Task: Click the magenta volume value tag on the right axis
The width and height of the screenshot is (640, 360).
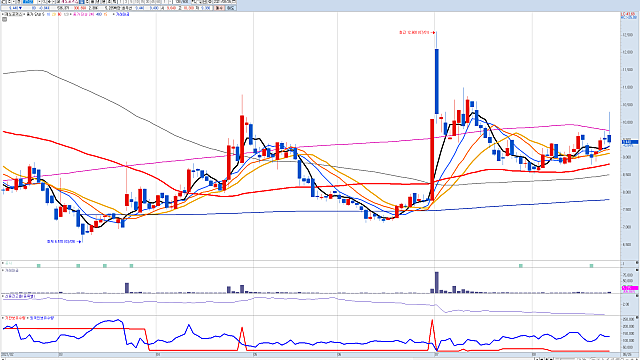Action: point(630,288)
